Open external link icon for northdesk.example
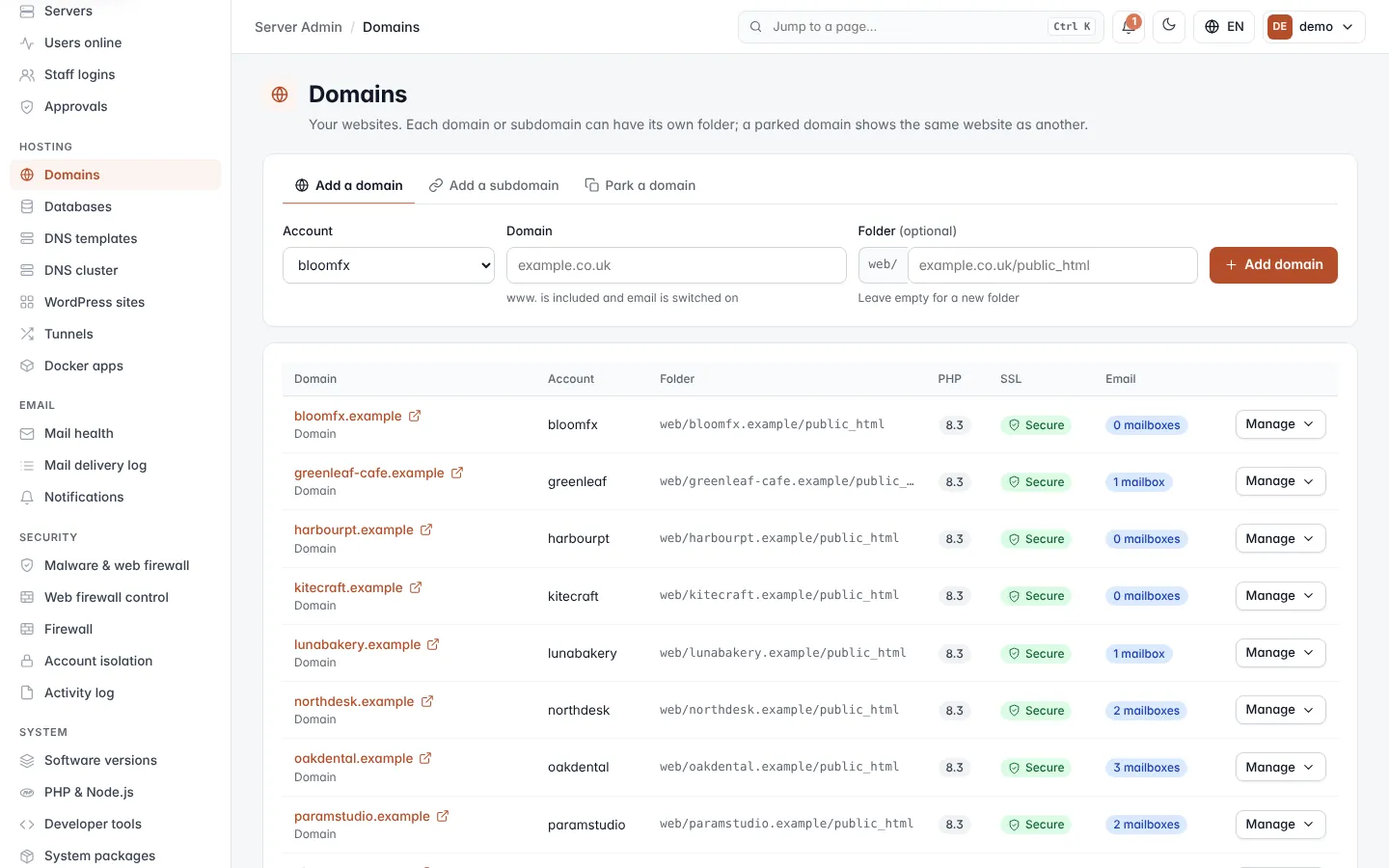This screenshot has height=868, width=1389. [427, 701]
